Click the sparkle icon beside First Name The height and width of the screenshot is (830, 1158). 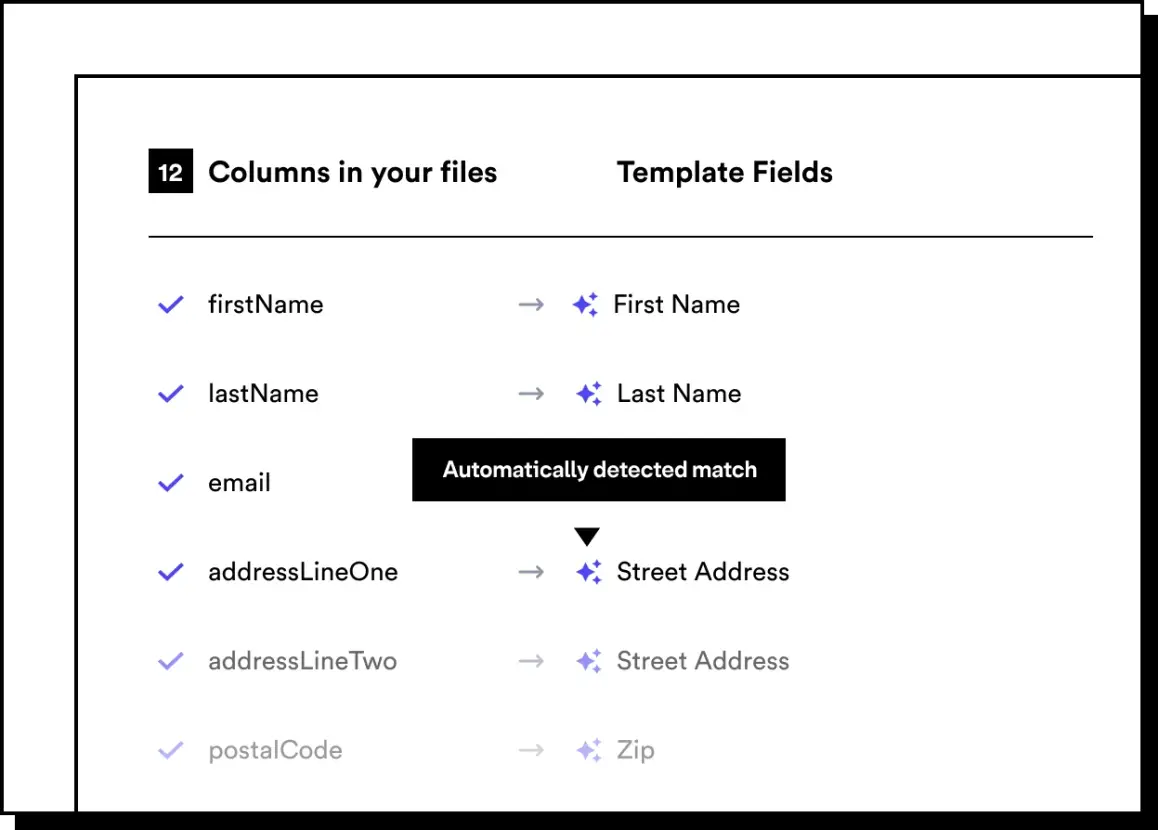[x=586, y=305]
